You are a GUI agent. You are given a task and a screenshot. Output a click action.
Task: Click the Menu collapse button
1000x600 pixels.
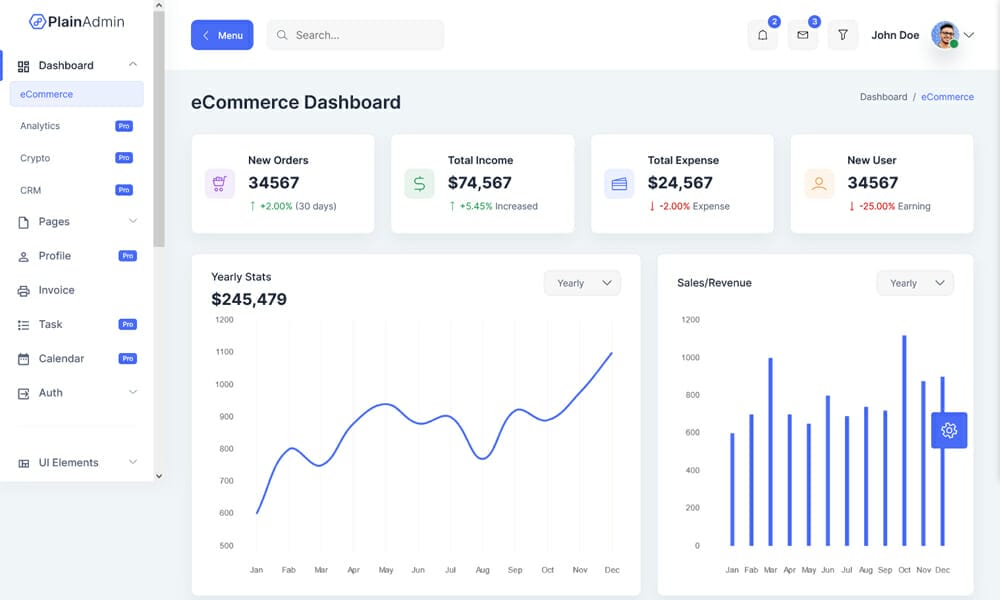click(x=222, y=35)
